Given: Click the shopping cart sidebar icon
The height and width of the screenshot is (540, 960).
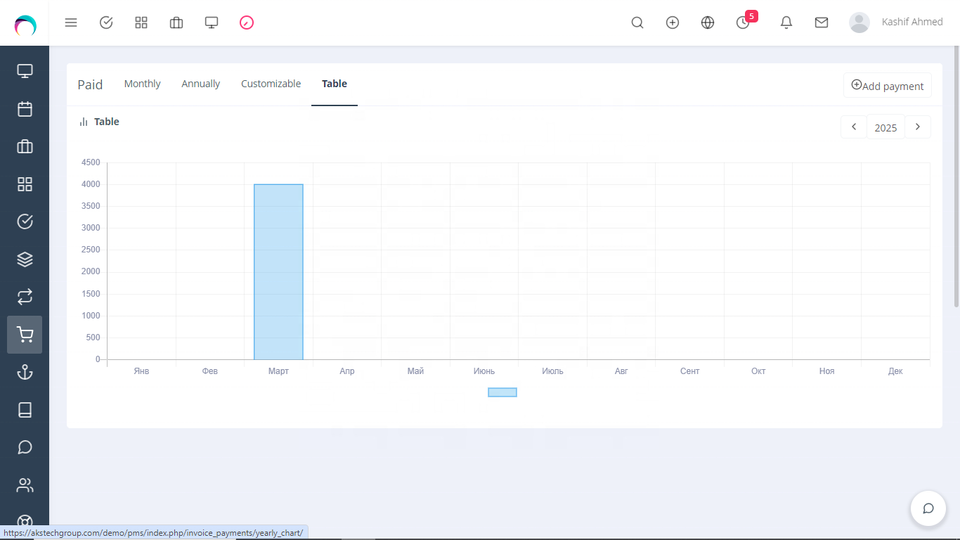Looking at the screenshot, I should pyautogui.click(x=25, y=335).
